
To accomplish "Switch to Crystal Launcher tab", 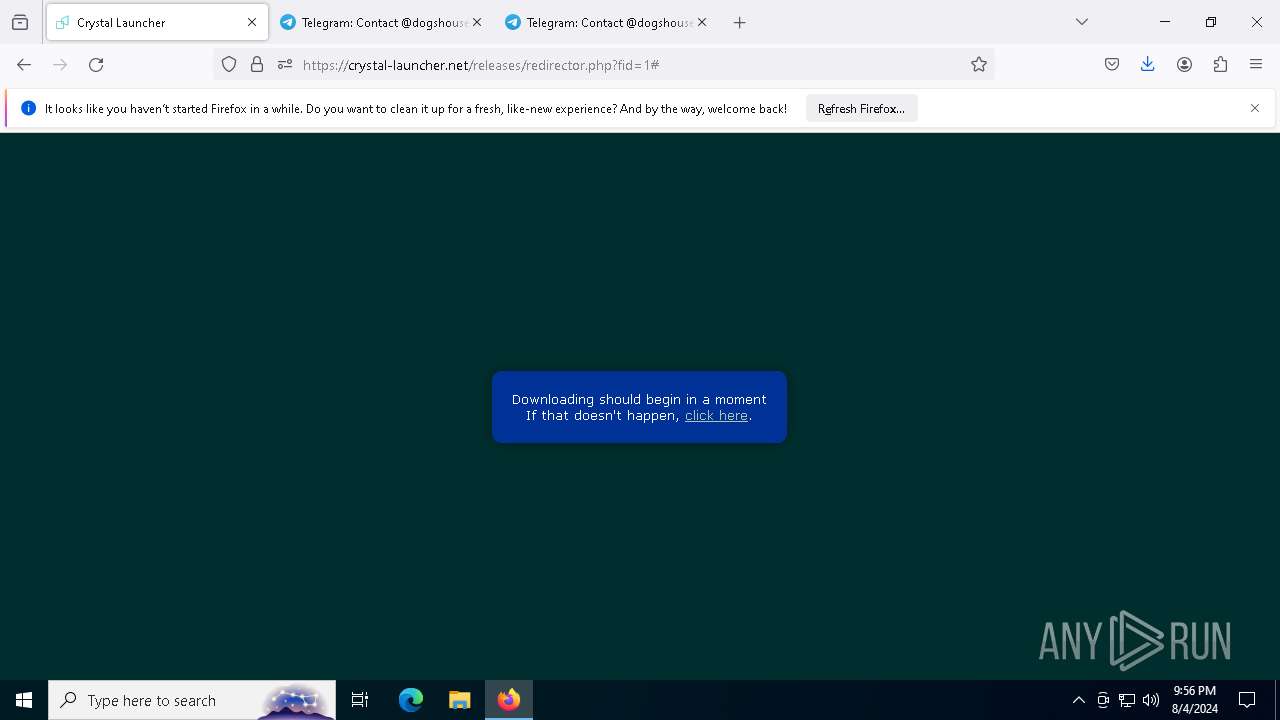I will click(157, 22).
